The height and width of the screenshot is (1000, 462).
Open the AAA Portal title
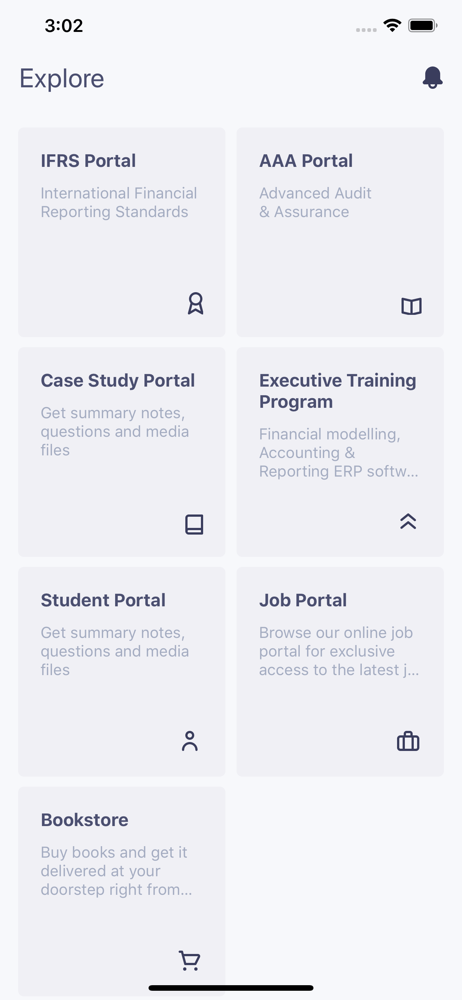tap(306, 161)
